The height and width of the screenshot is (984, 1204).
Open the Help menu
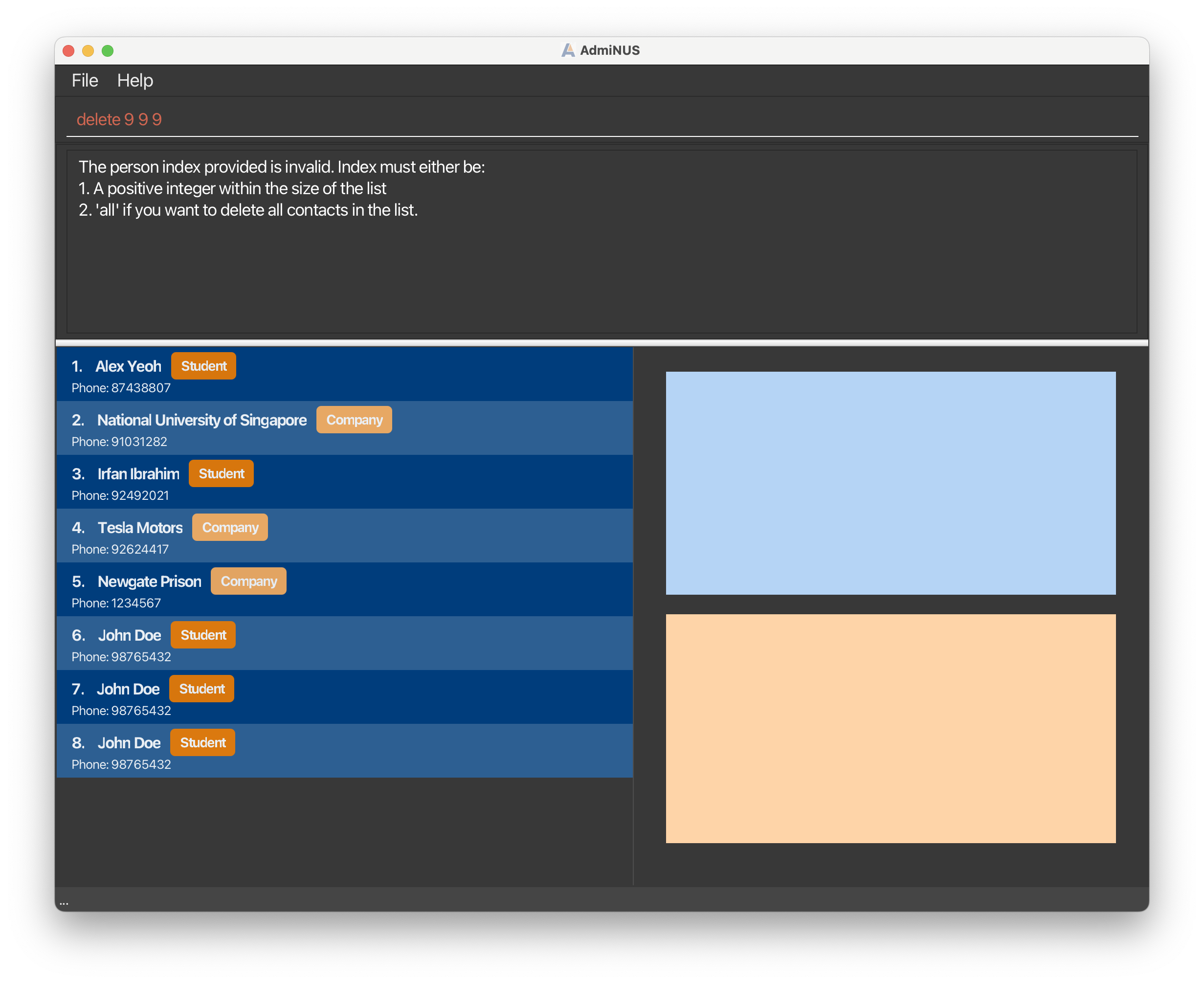click(135, 81)
